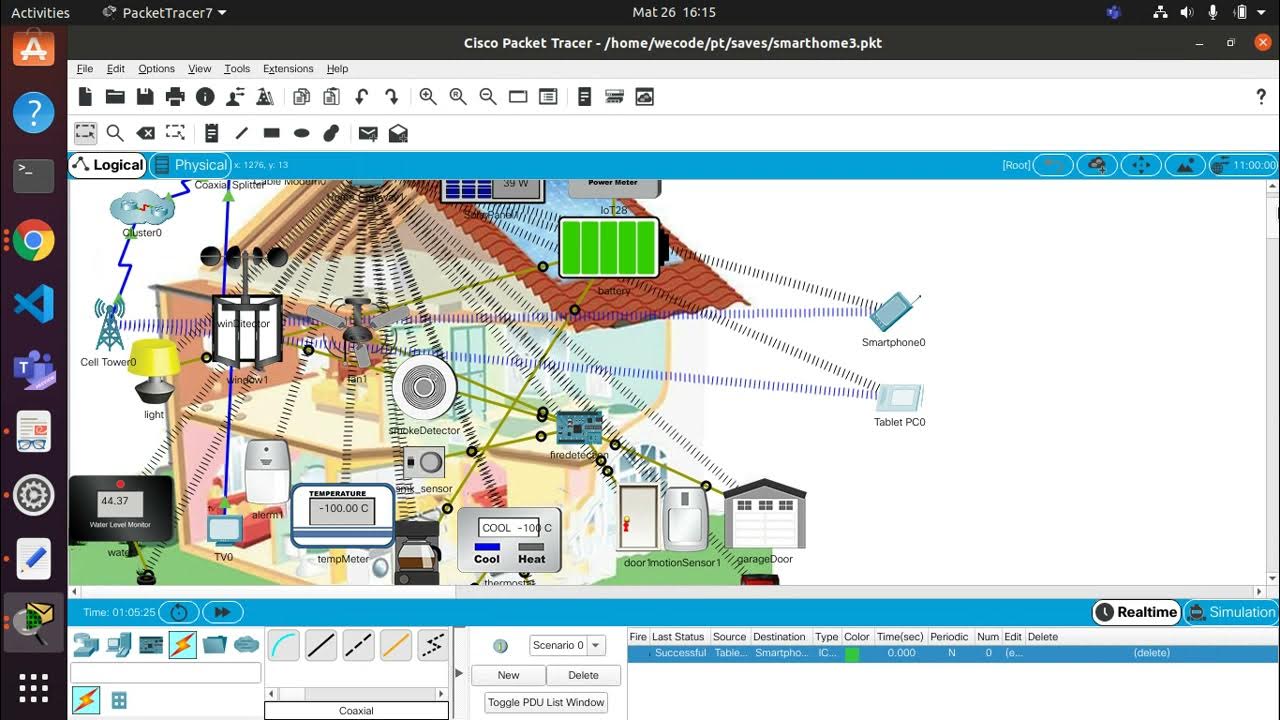Click the Toggle PDU List Window button
Viewport: 1280px width, 720px height.
(546, 702)
